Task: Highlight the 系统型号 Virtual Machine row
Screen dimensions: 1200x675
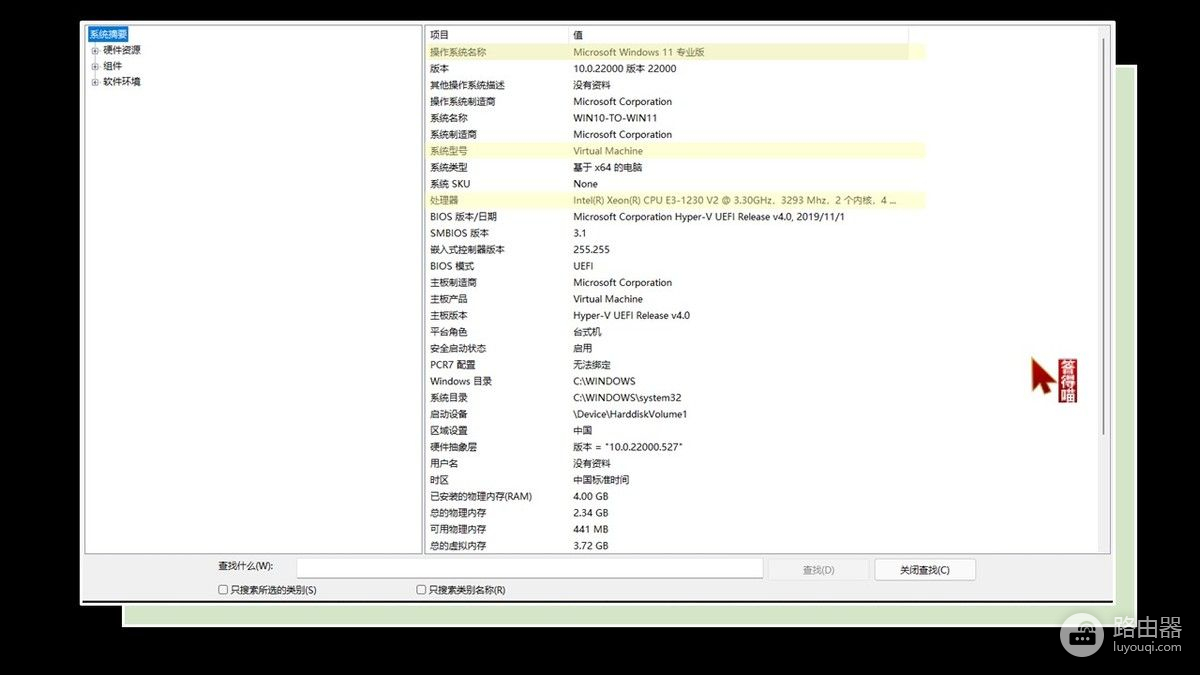Action: [x=608, y=151]
